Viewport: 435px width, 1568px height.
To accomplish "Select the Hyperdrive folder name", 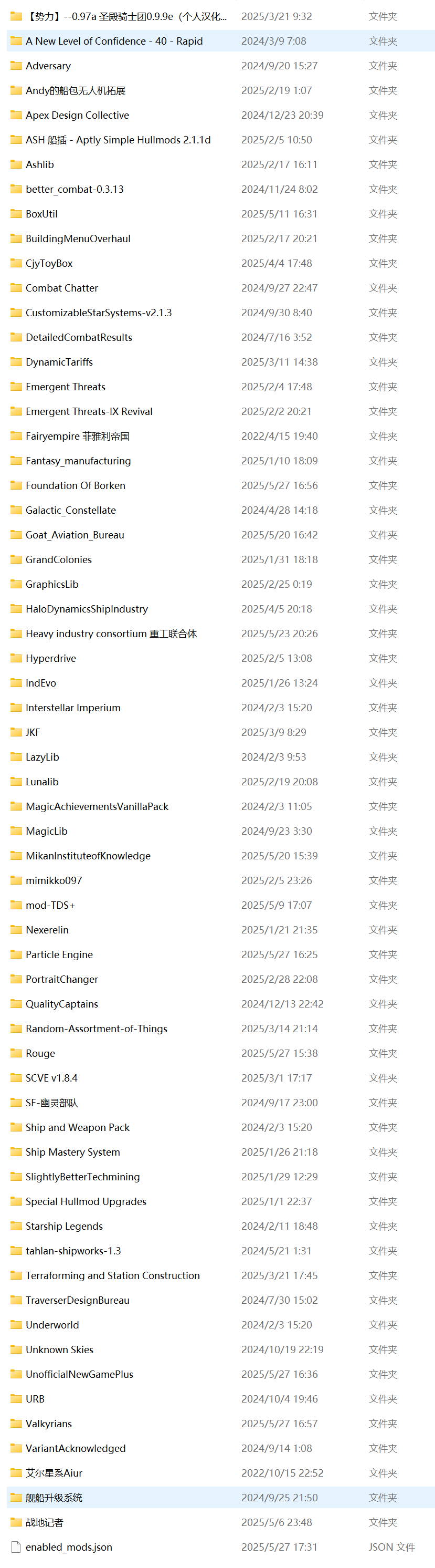I will 50,658.
